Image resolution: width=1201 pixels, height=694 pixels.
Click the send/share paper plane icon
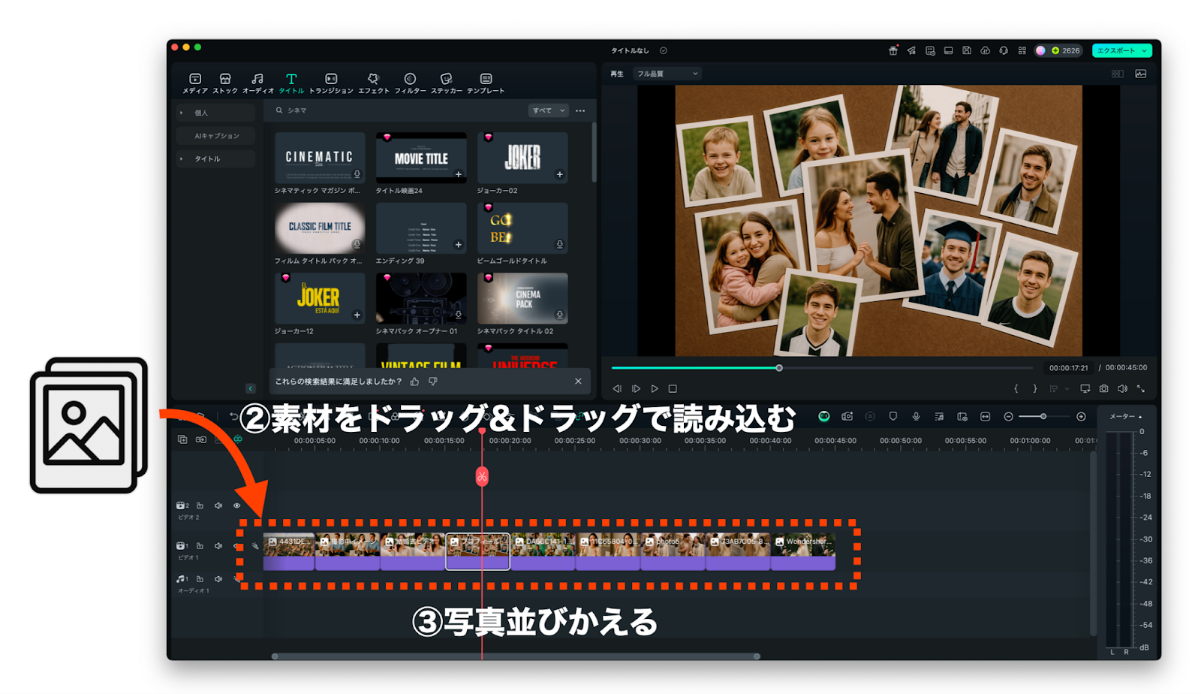[912, 50]
